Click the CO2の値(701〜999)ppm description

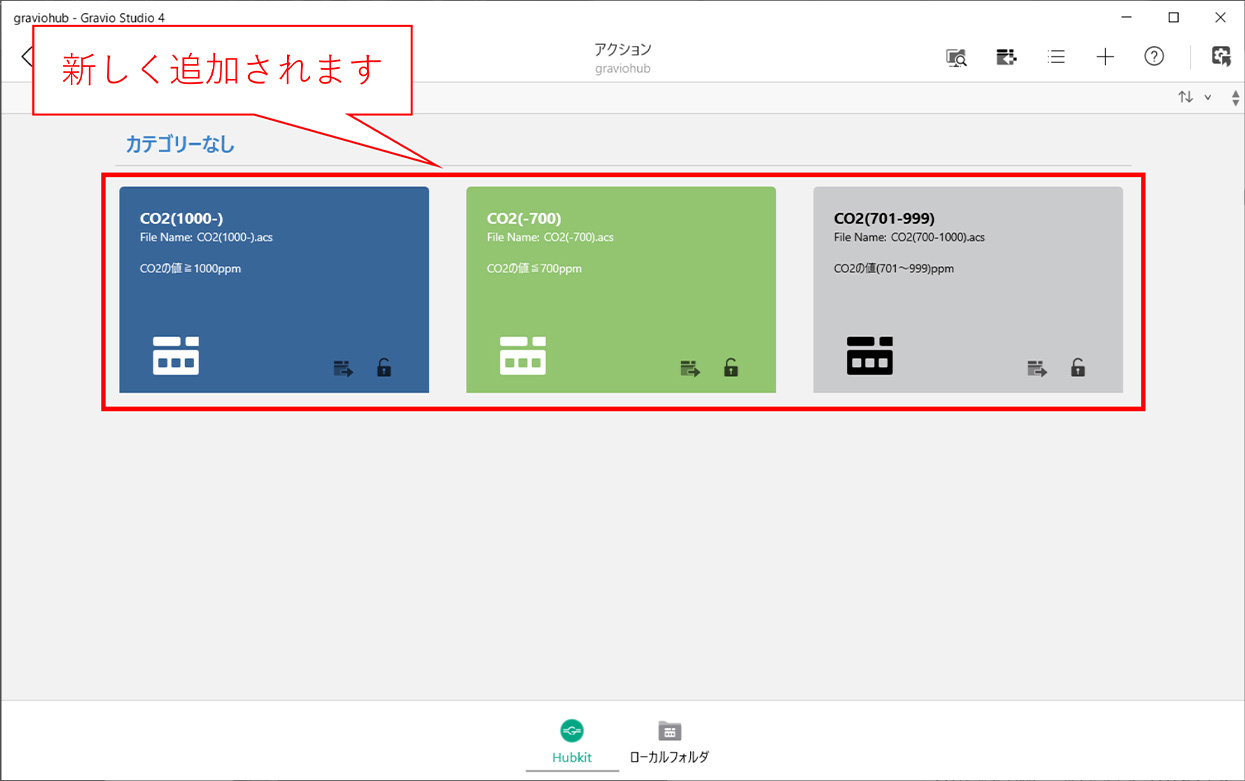[x=894, y=269]
